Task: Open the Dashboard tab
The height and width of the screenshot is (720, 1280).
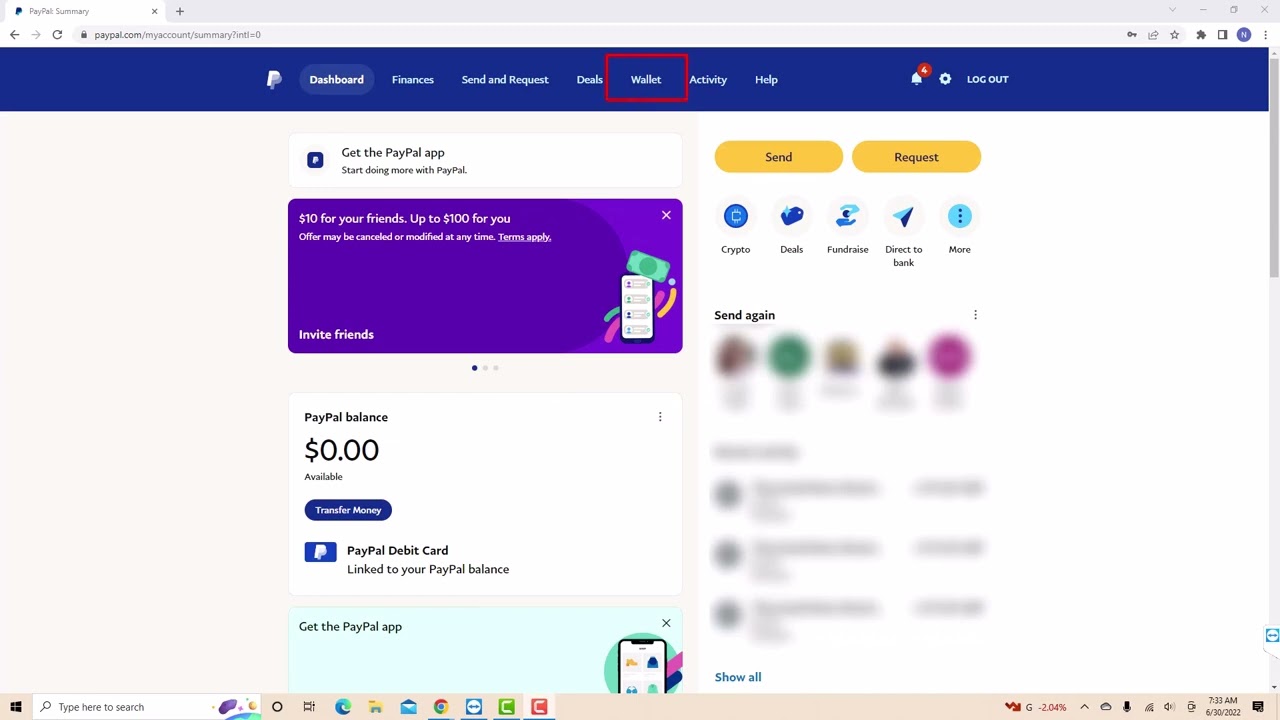Action: tap(336, 79)
